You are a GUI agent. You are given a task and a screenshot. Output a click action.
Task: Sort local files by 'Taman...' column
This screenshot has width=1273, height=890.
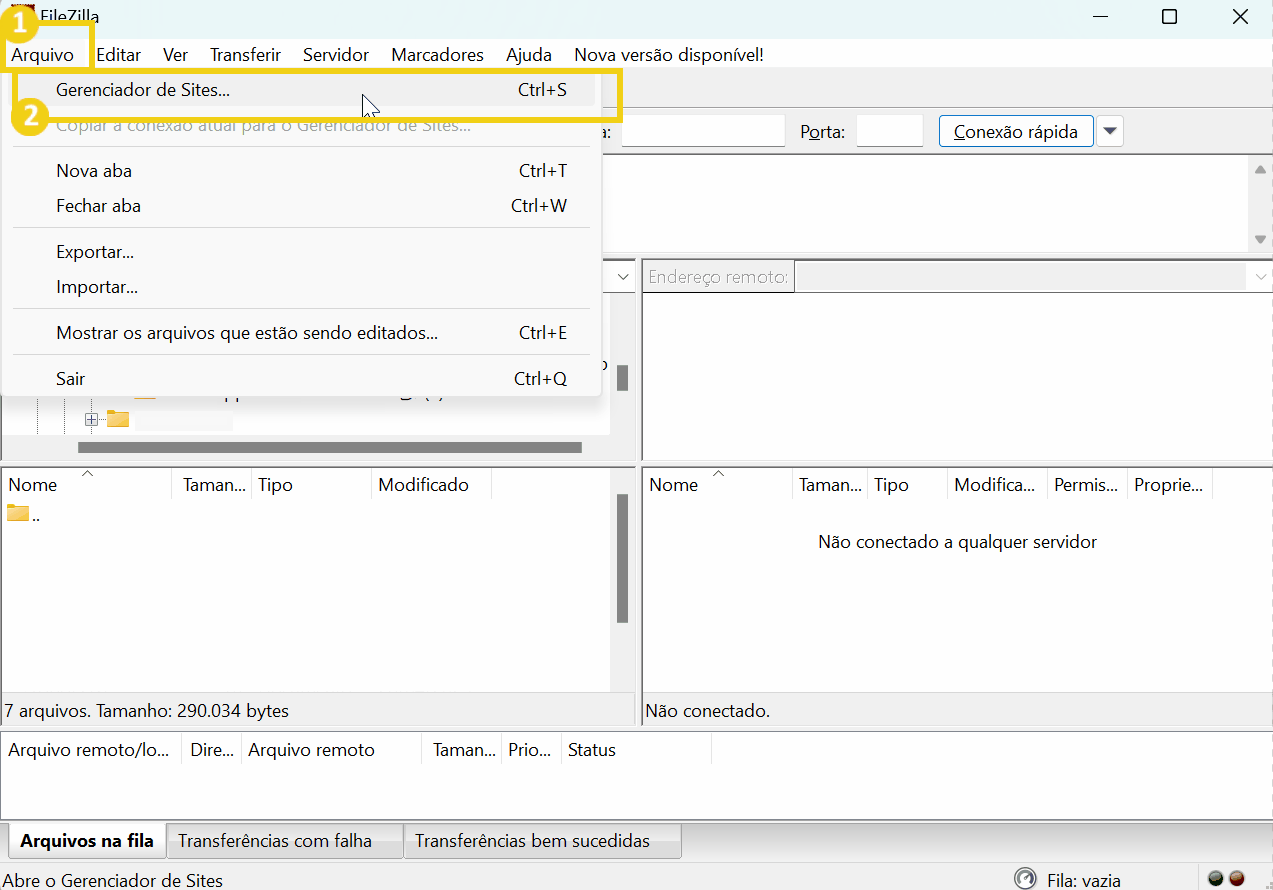(213, 485)
